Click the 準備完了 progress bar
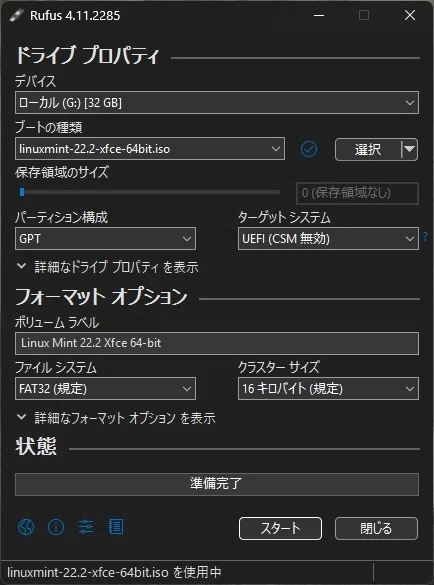The width and height of the screenshot is (434, 585). pos(217,484)
